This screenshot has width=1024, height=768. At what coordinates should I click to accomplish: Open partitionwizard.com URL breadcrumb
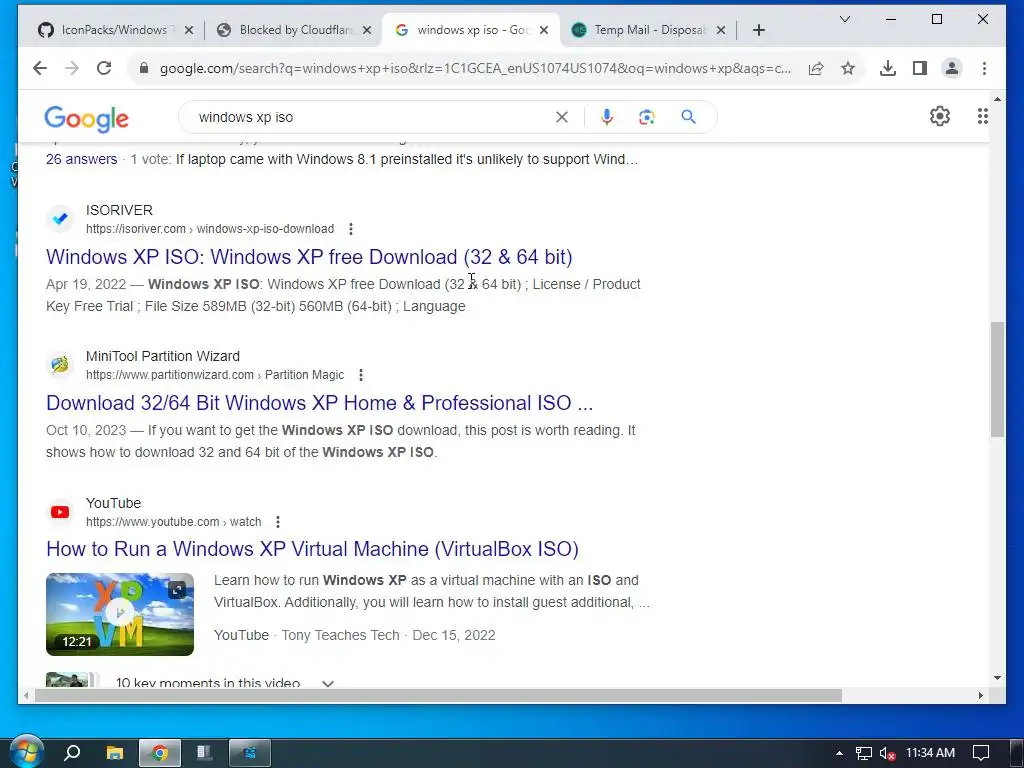coord(215,375)
